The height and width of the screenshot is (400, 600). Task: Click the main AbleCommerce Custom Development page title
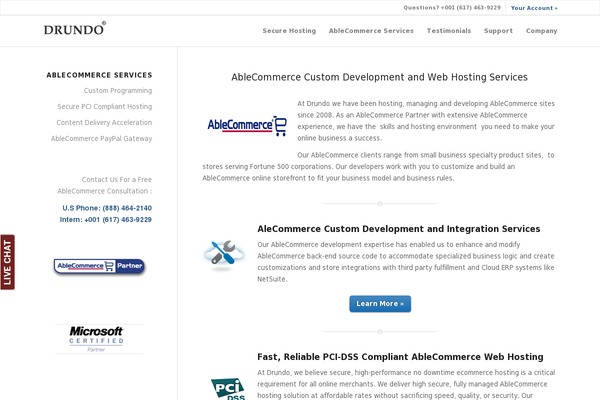coord(380,77)
